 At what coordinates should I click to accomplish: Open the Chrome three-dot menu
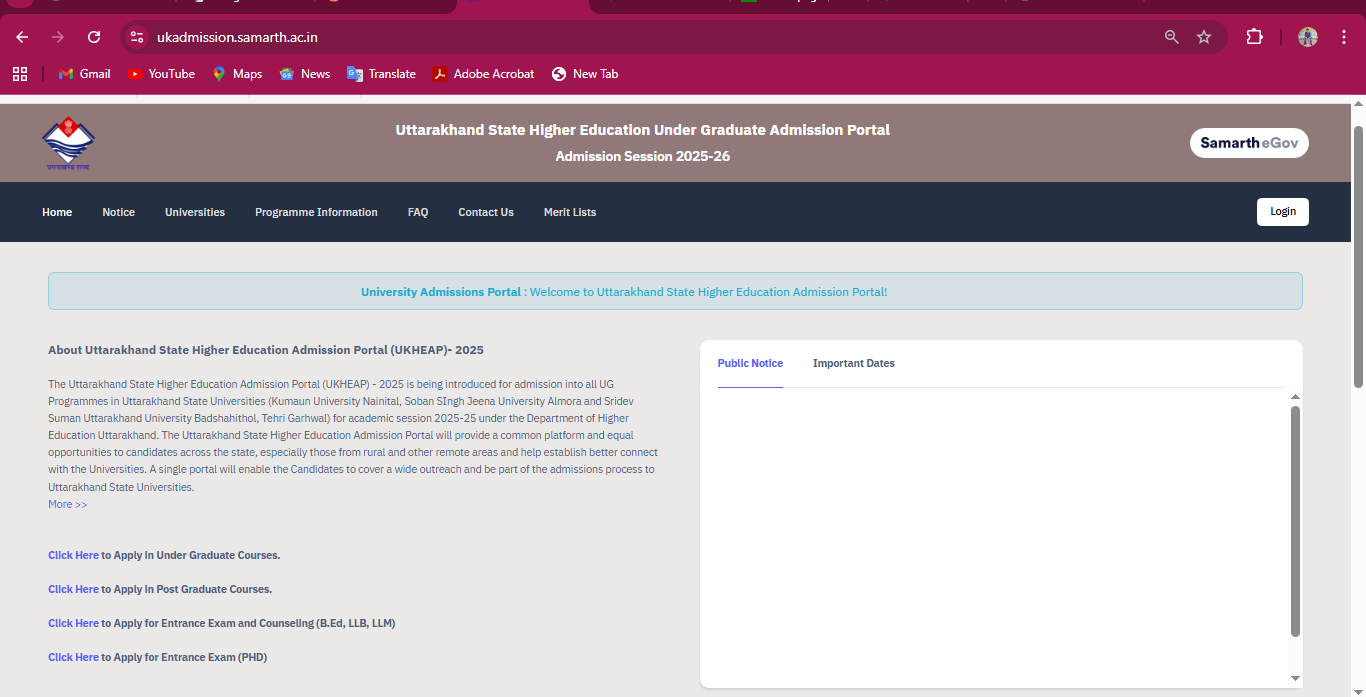click(x=1344, y=37)
